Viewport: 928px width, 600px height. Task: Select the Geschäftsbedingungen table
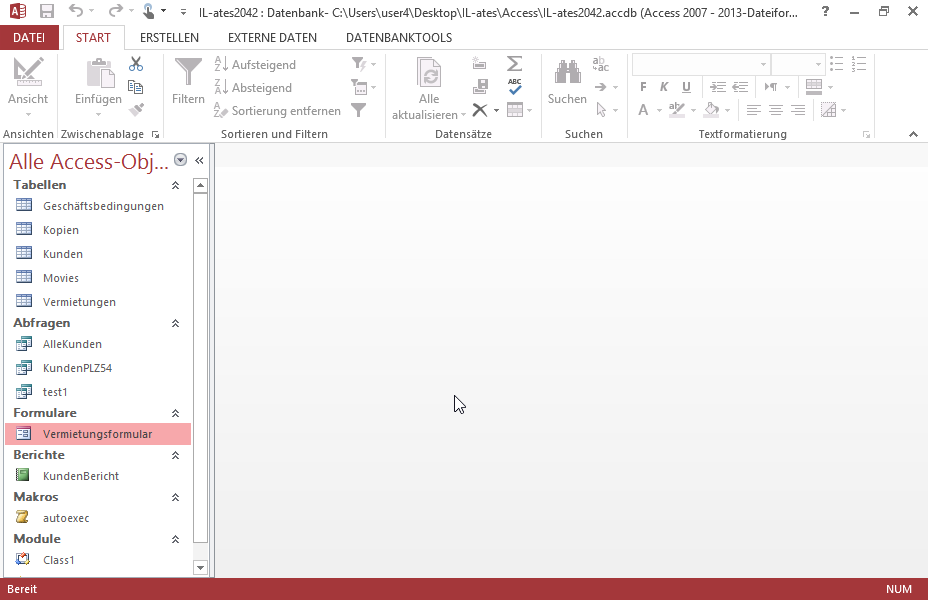click(98, 206)
